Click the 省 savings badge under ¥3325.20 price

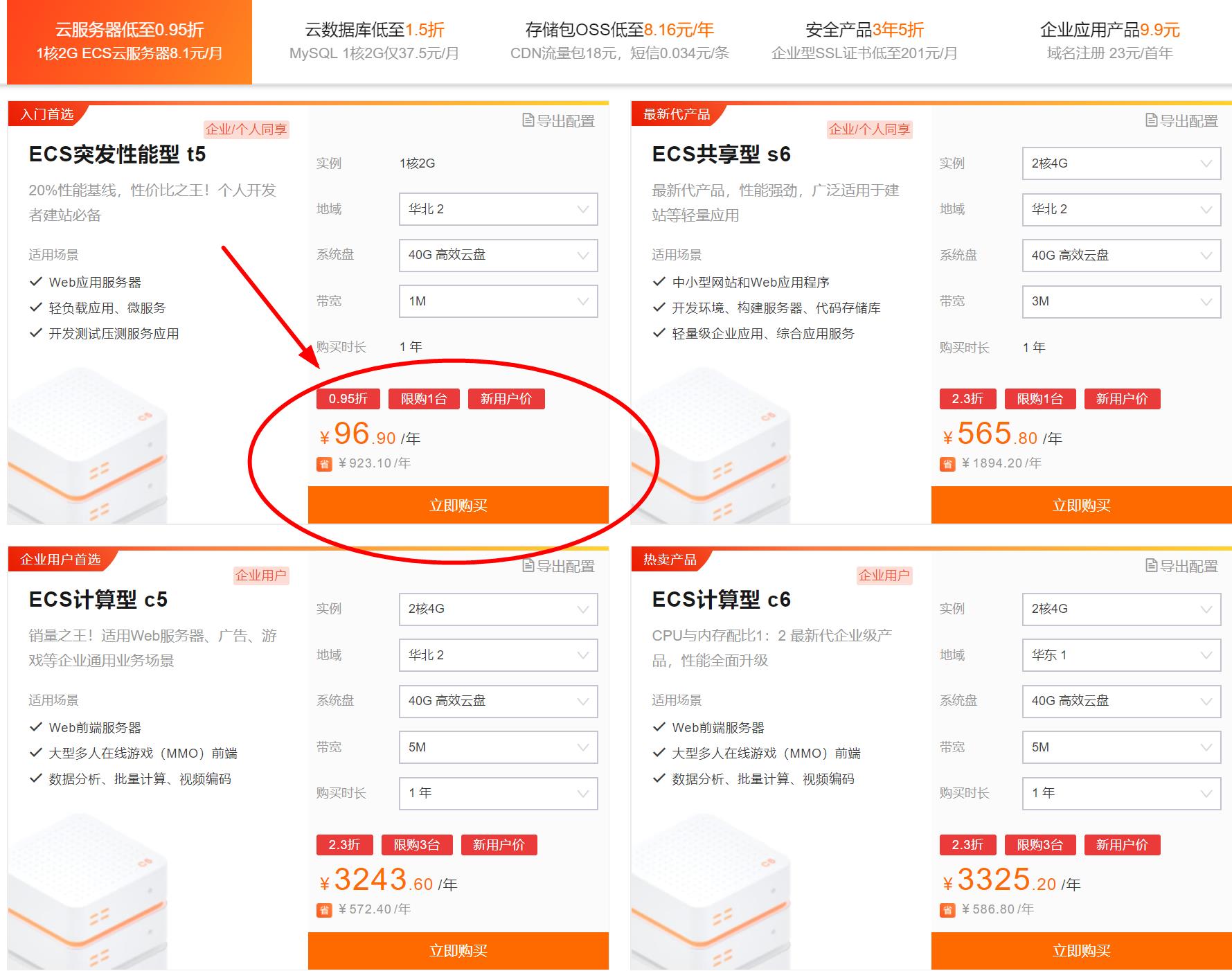pyautogui.click(x=947, y=910)
